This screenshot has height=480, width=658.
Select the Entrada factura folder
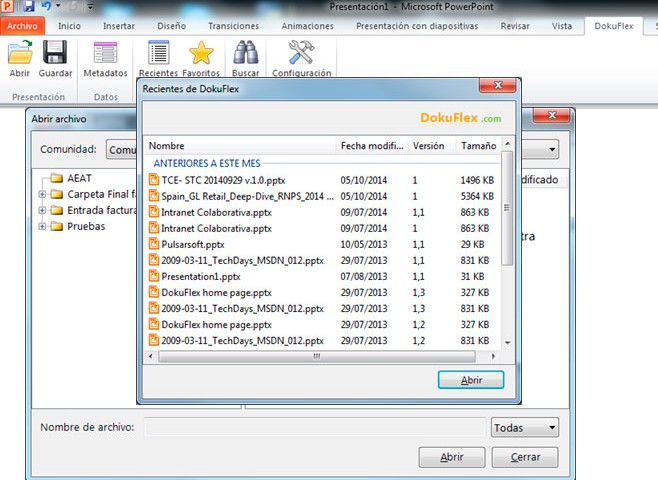coord(94,210)
